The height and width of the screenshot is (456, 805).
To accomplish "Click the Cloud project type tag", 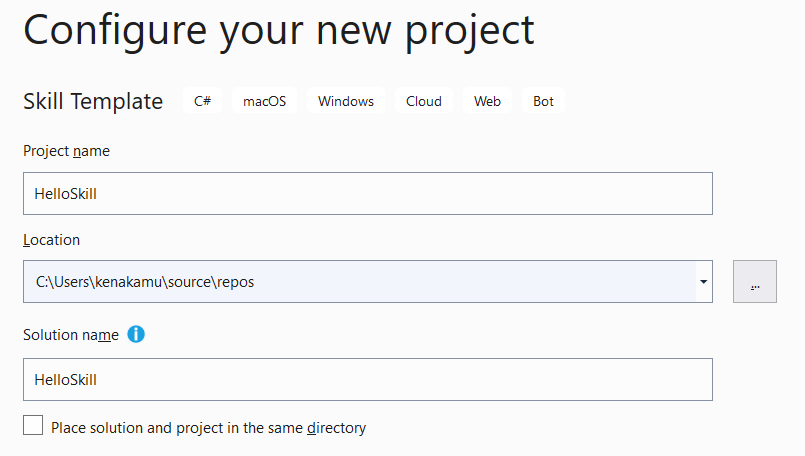I will click(x=424, y=101).
